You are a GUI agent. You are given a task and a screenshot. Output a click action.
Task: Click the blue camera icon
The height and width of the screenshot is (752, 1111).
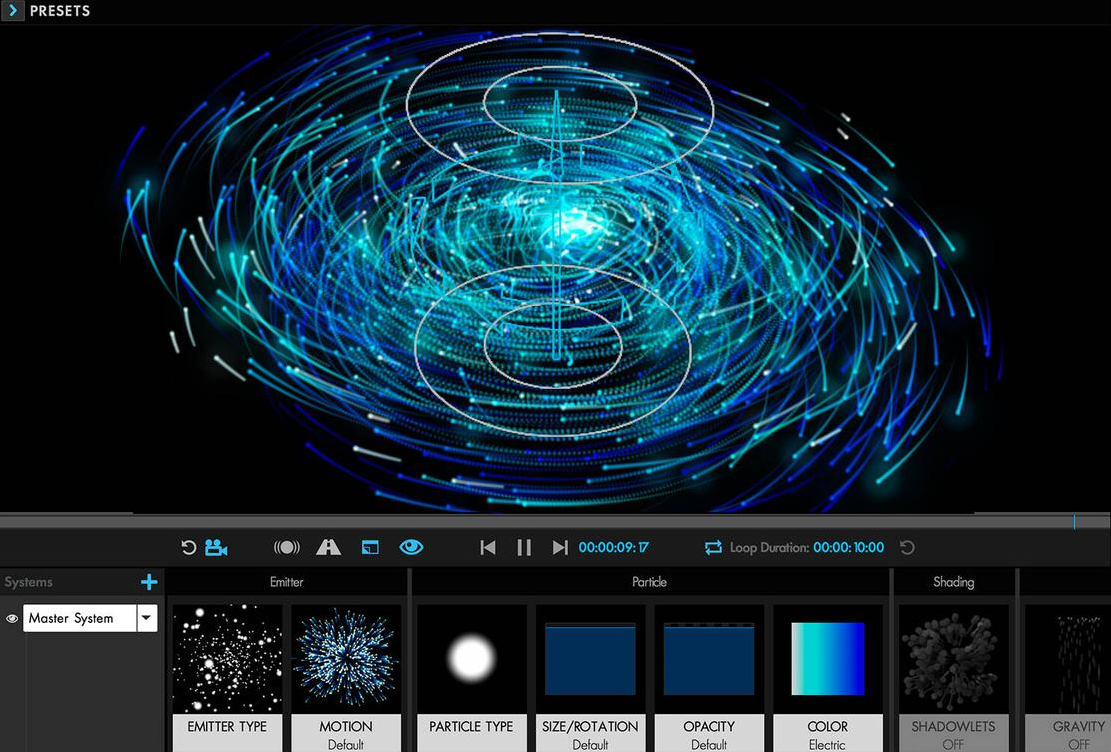click(x=216, y=547)
